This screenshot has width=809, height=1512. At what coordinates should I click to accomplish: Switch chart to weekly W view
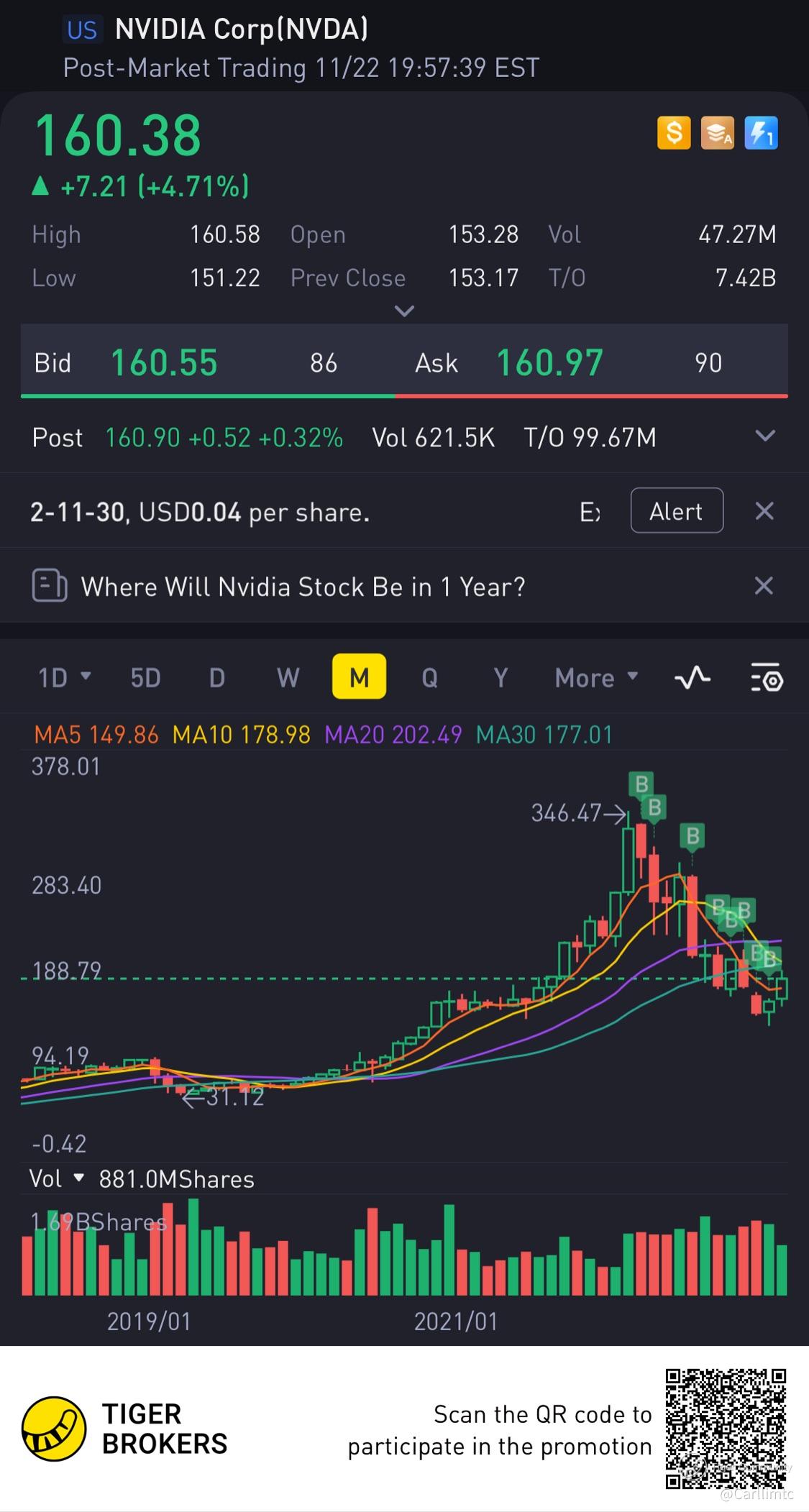[288, 677]
